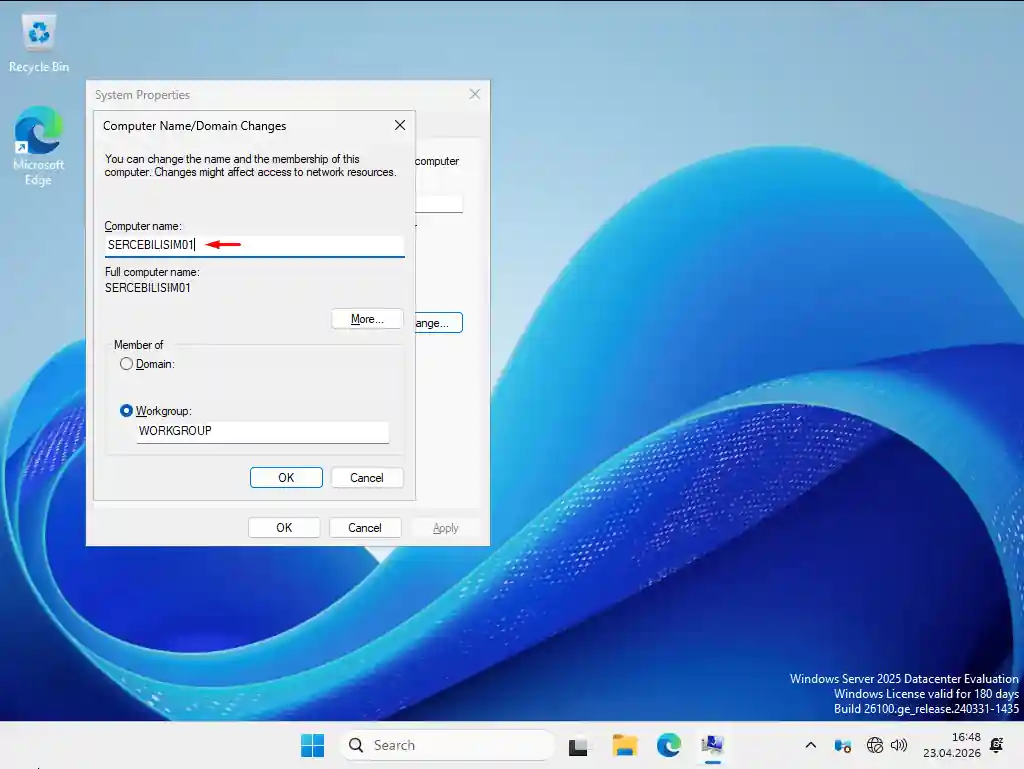
Task: Click the Computer name text field
Action: pos(254,245)
